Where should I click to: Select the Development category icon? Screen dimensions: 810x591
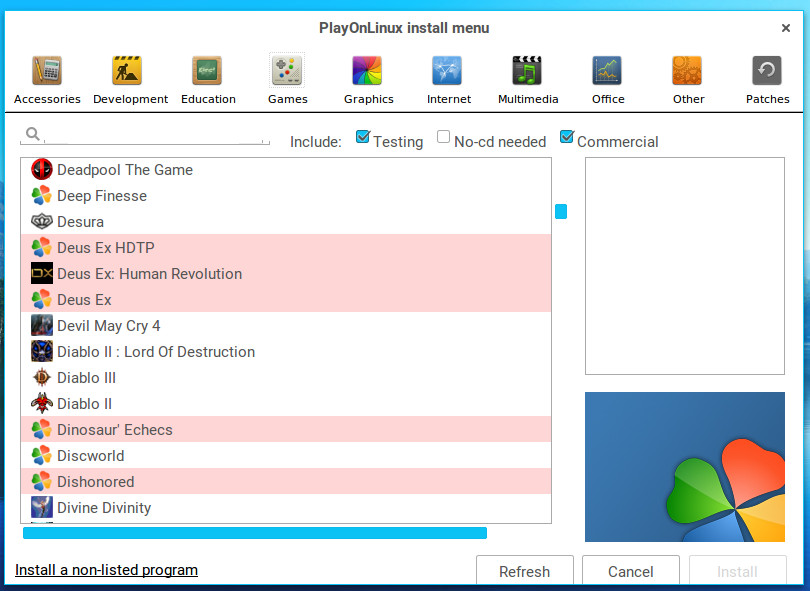click(130, 79)
